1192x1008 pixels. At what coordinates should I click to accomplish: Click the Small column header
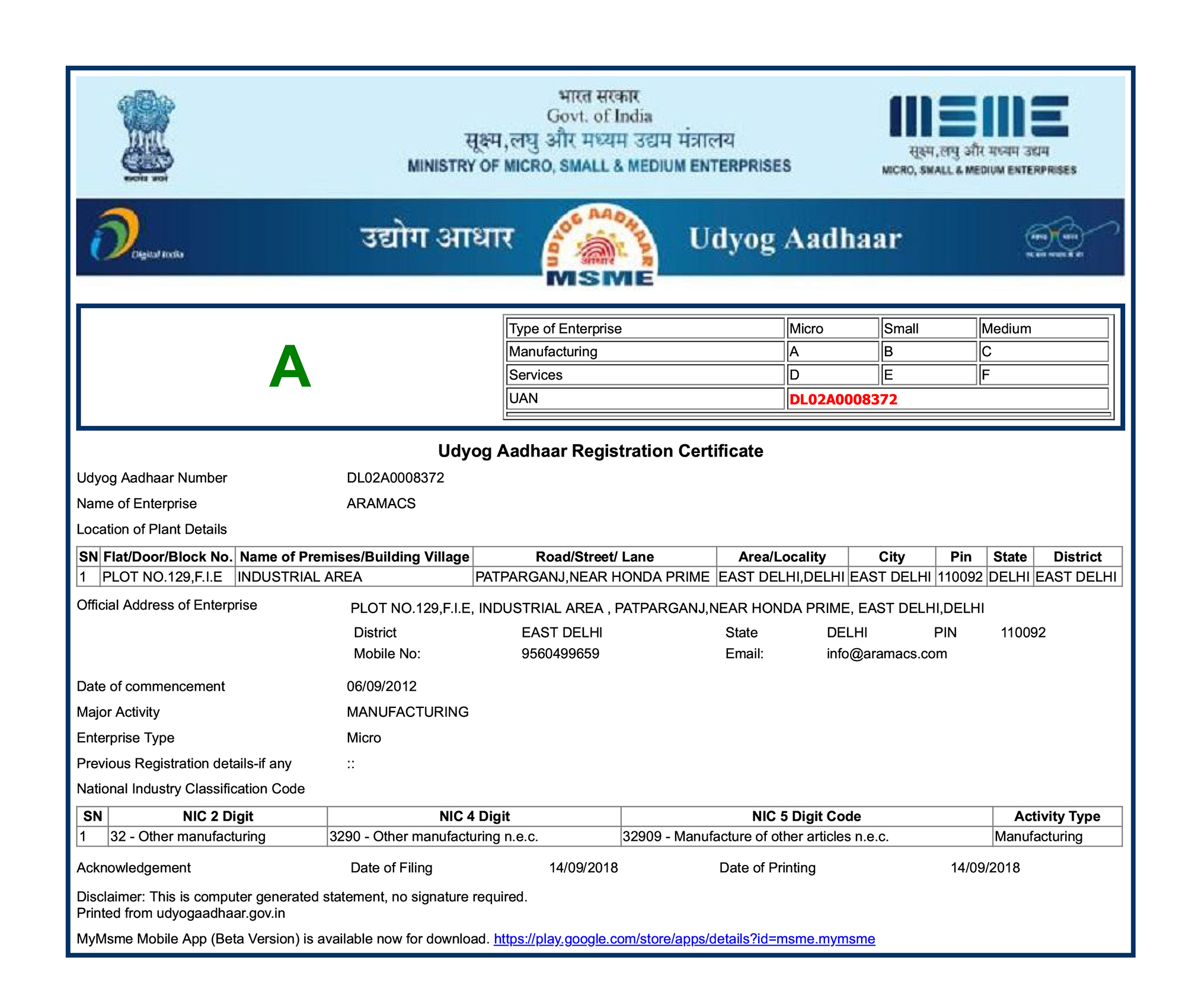928,328
